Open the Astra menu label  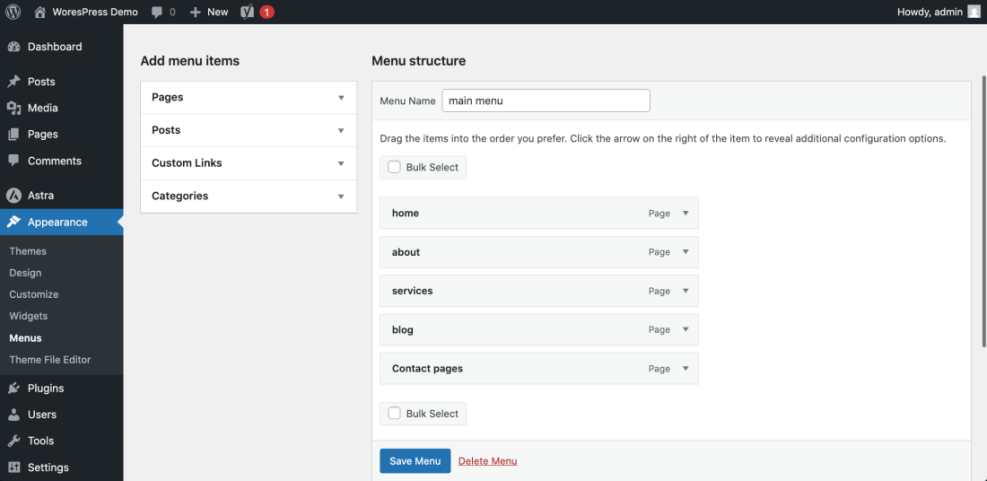[x=41, y=196]
